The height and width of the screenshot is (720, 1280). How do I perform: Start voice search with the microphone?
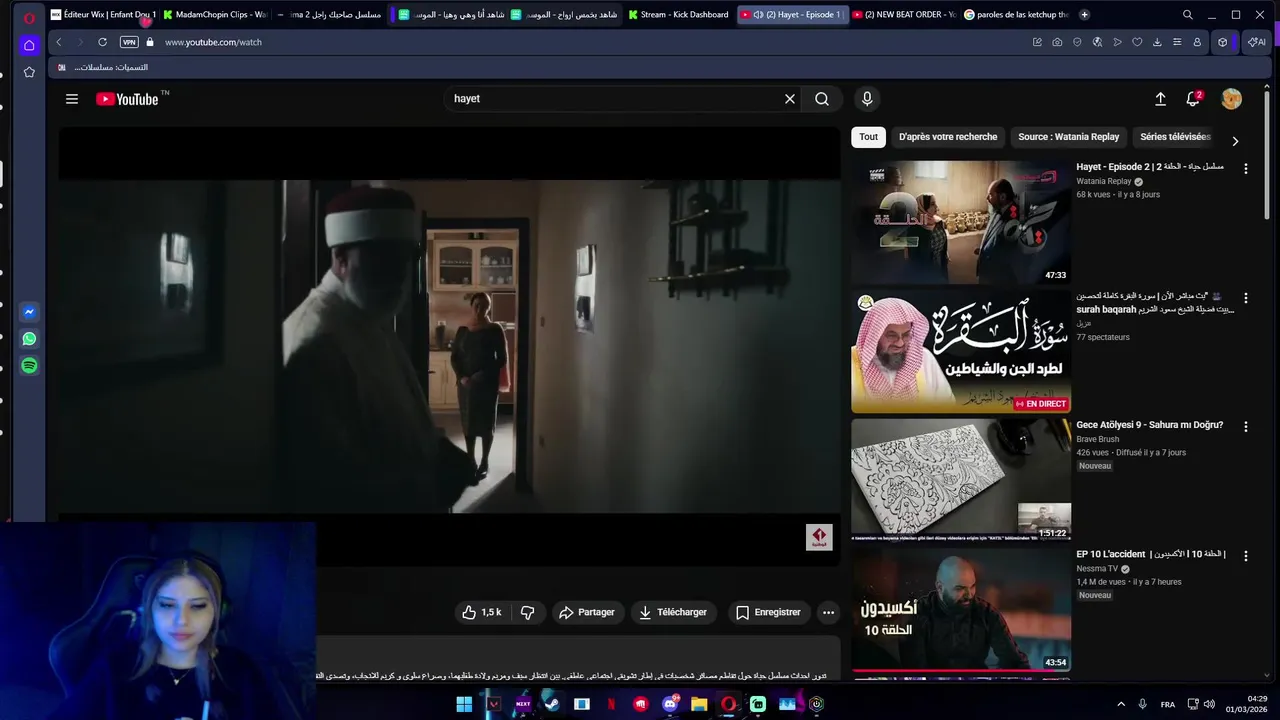867,99
